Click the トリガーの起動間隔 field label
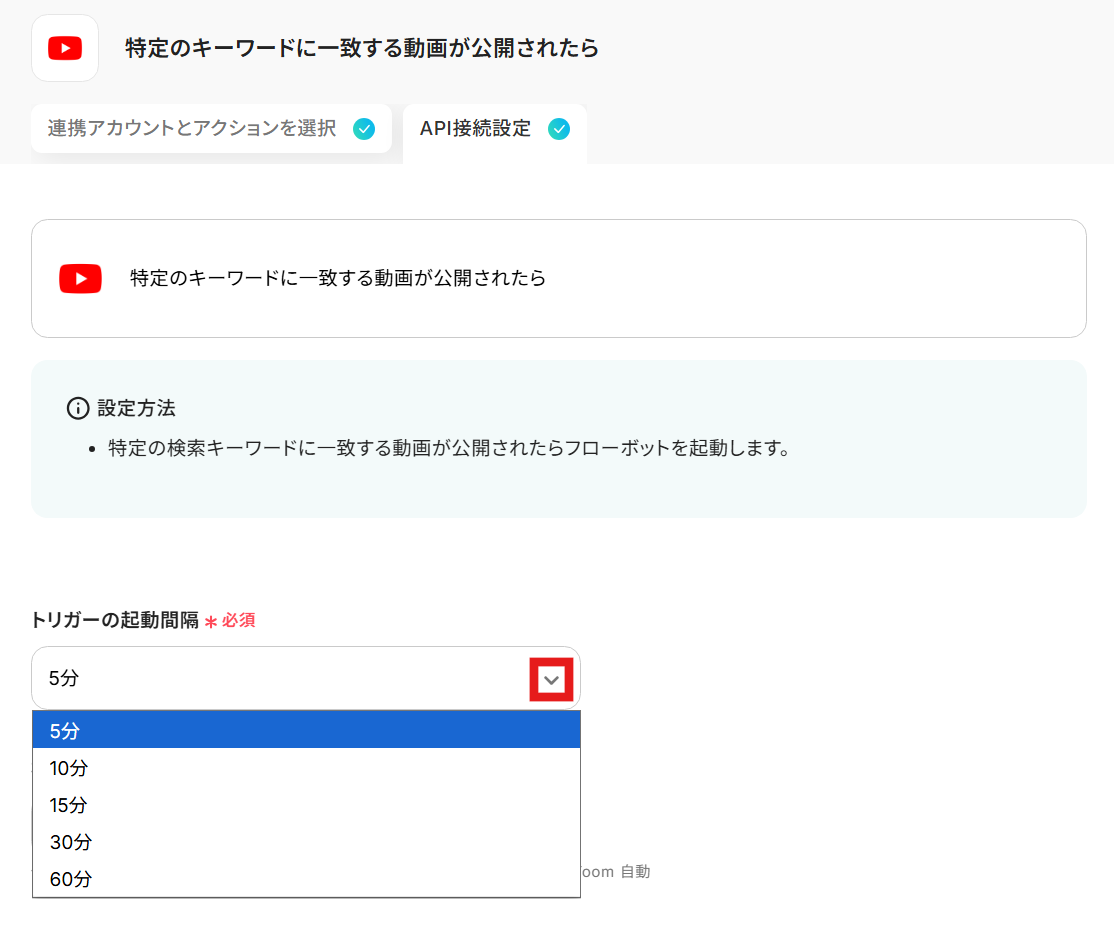The image size is (1114, 938). click(115, 620)
